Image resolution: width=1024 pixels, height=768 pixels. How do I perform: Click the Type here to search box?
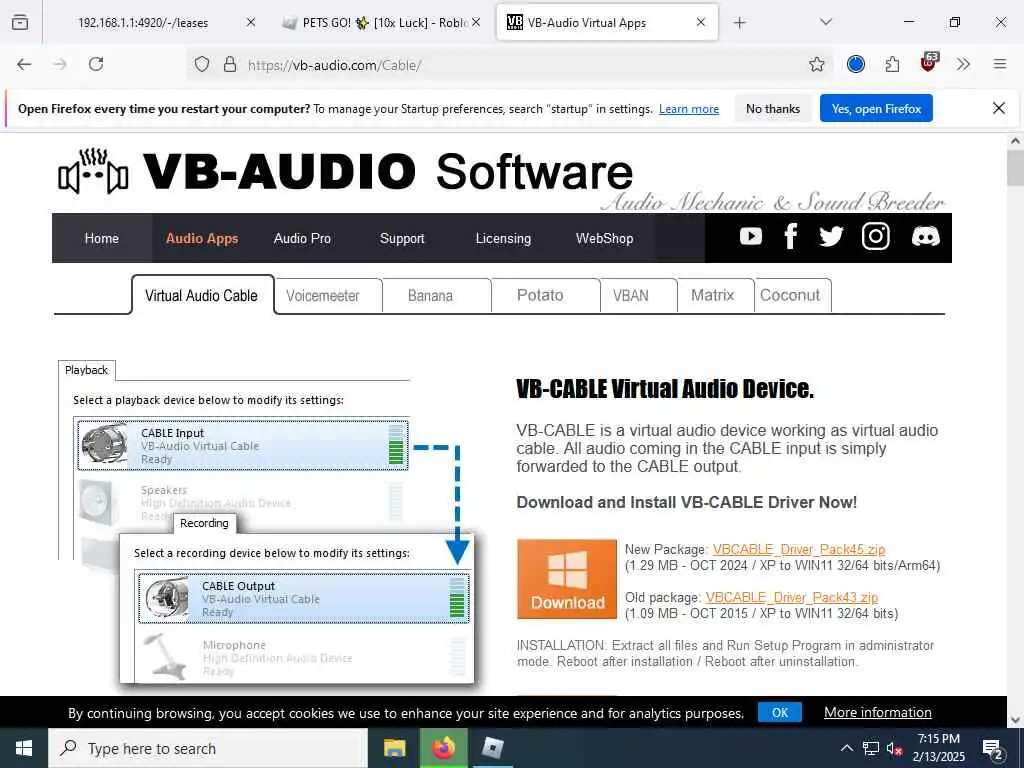click(x=208, y=748)
